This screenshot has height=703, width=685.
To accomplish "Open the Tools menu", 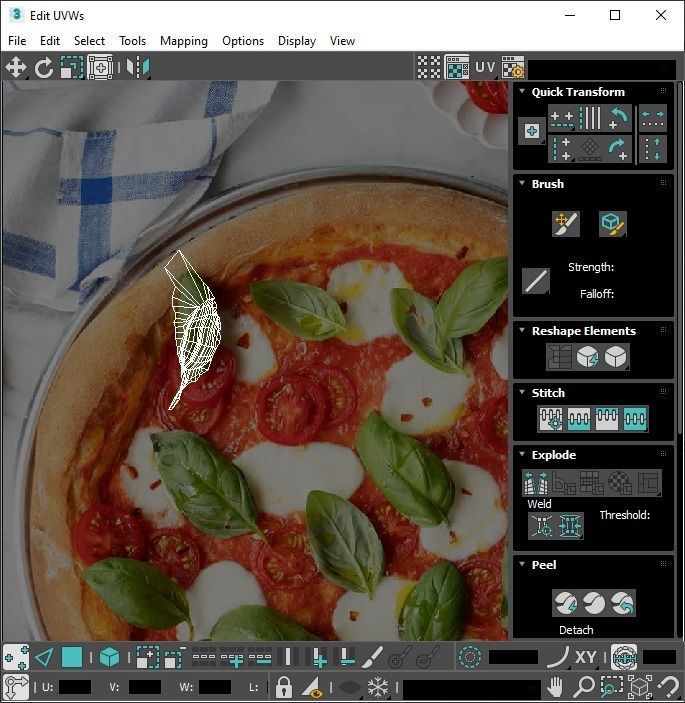I will 132,41.
